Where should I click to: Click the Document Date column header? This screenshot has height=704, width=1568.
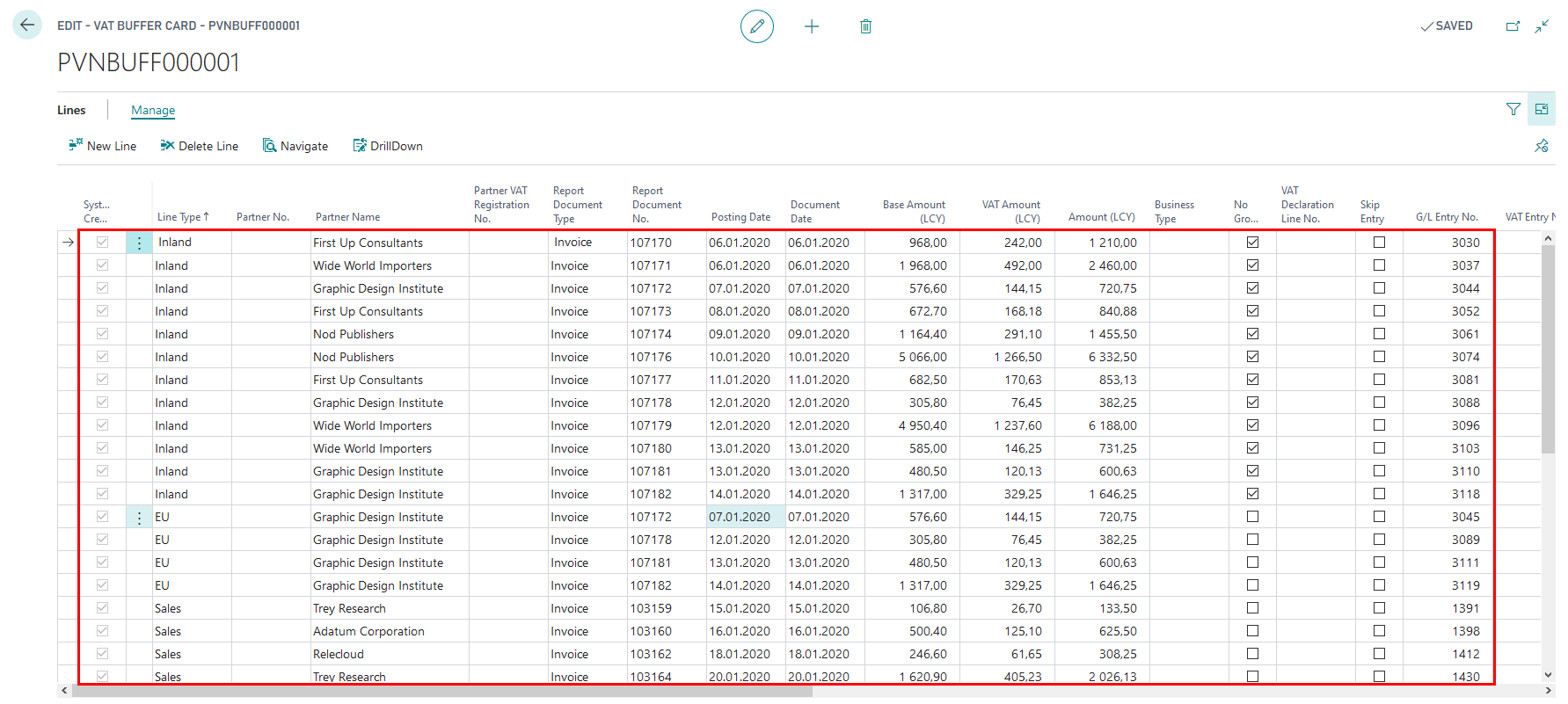[814, 211]
